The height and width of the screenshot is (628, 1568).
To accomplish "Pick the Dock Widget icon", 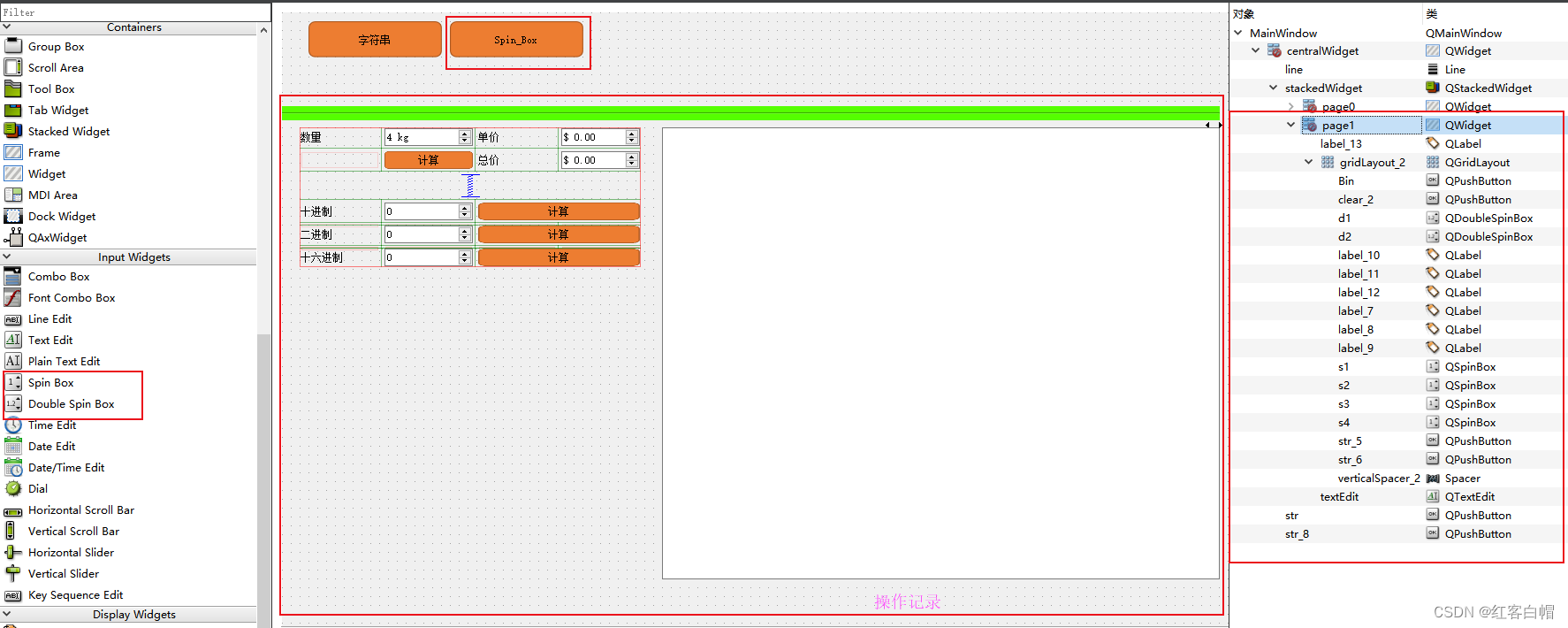I will pos(13,216).
